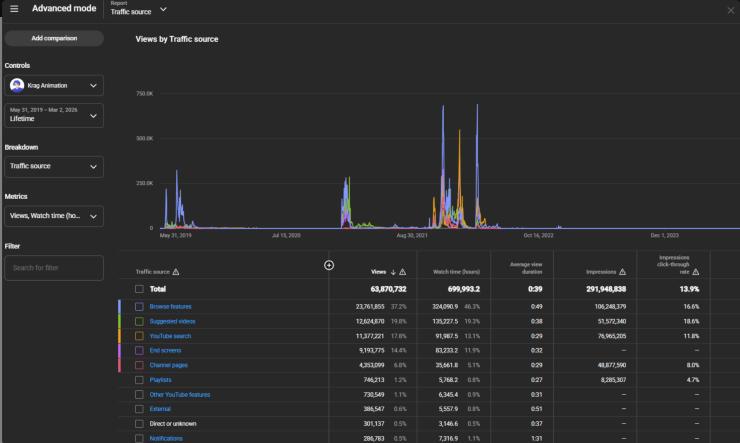The height and width of the screenshot is (443, 740).
Task: Click the warning icon beside click-through rate header
Action: [695, 272]
